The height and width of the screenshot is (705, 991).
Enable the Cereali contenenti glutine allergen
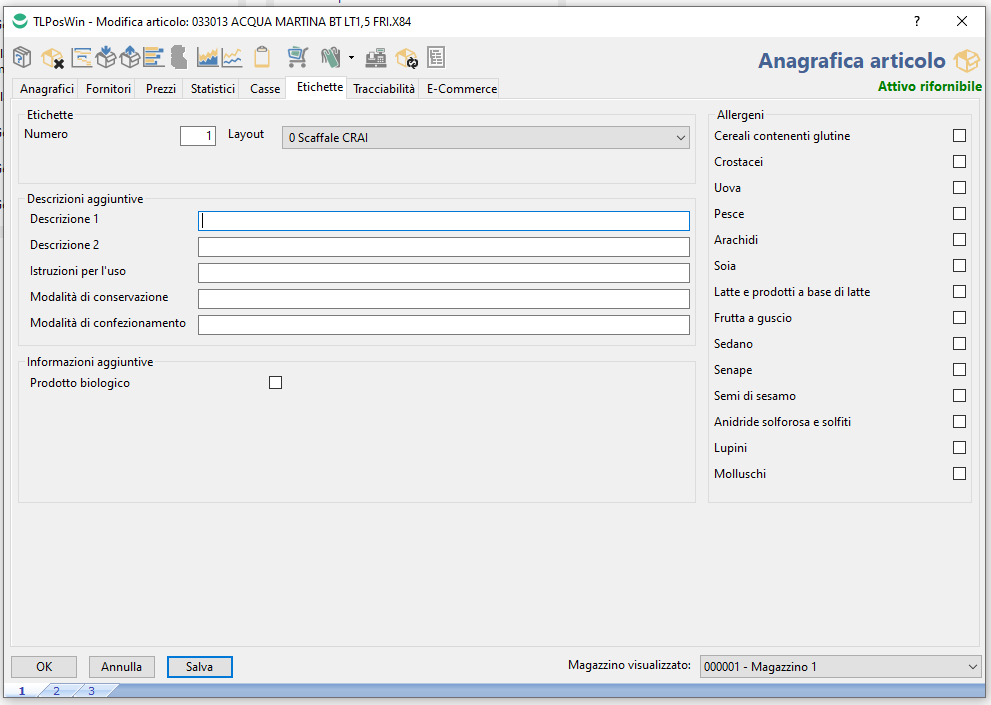click(x=959, y=136)
